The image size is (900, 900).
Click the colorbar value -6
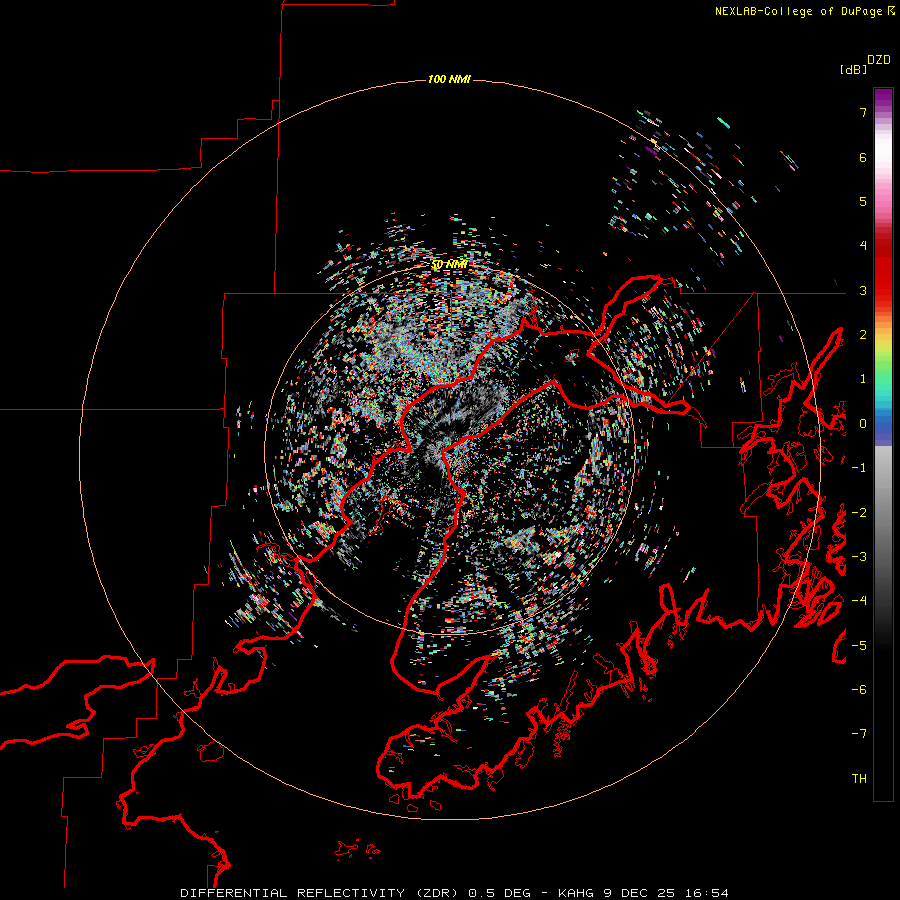(859, 690)
